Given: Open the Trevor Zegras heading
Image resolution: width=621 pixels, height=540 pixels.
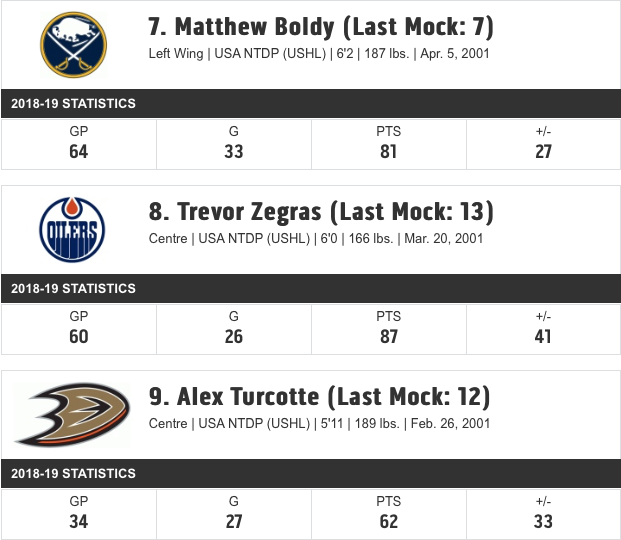Looking at the screenshot, I should 321,212.
